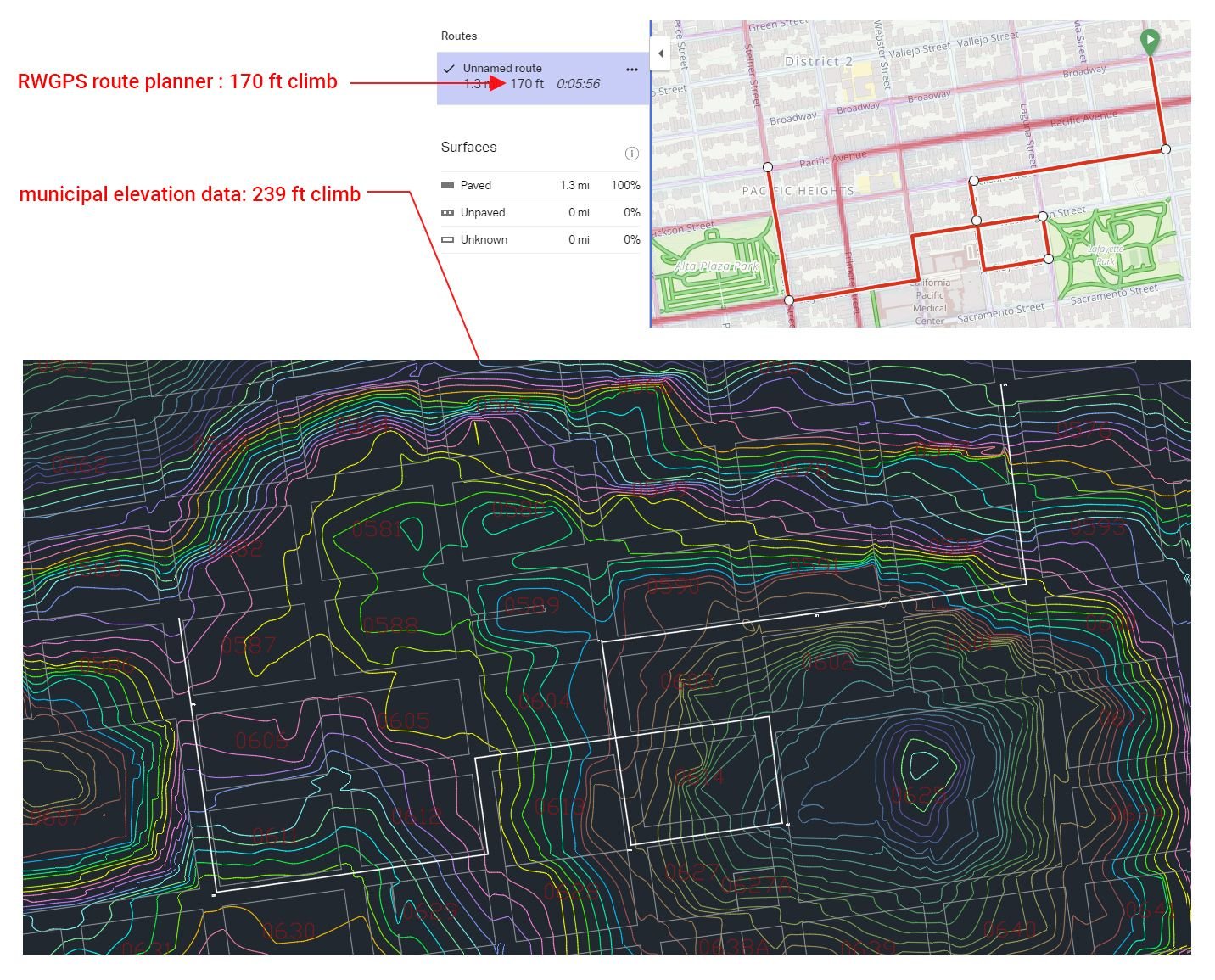The width and height of the screenshot is (1215, 980).
Task: Click the Routes heading
Action: click(x=459, y=36)
